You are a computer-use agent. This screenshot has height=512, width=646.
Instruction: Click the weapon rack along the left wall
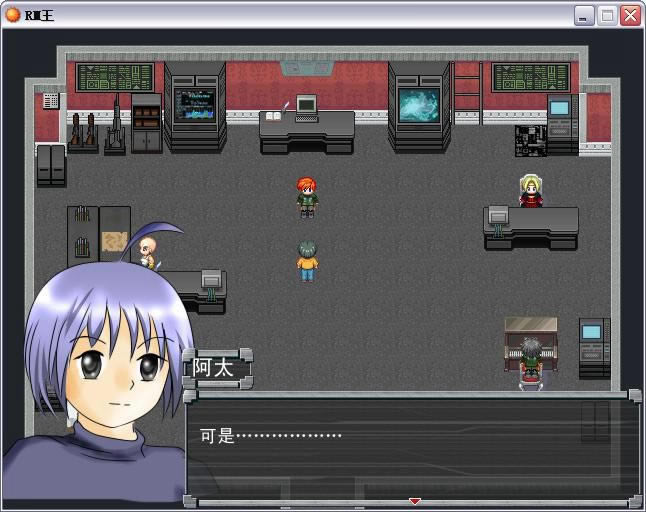[98, 130]
